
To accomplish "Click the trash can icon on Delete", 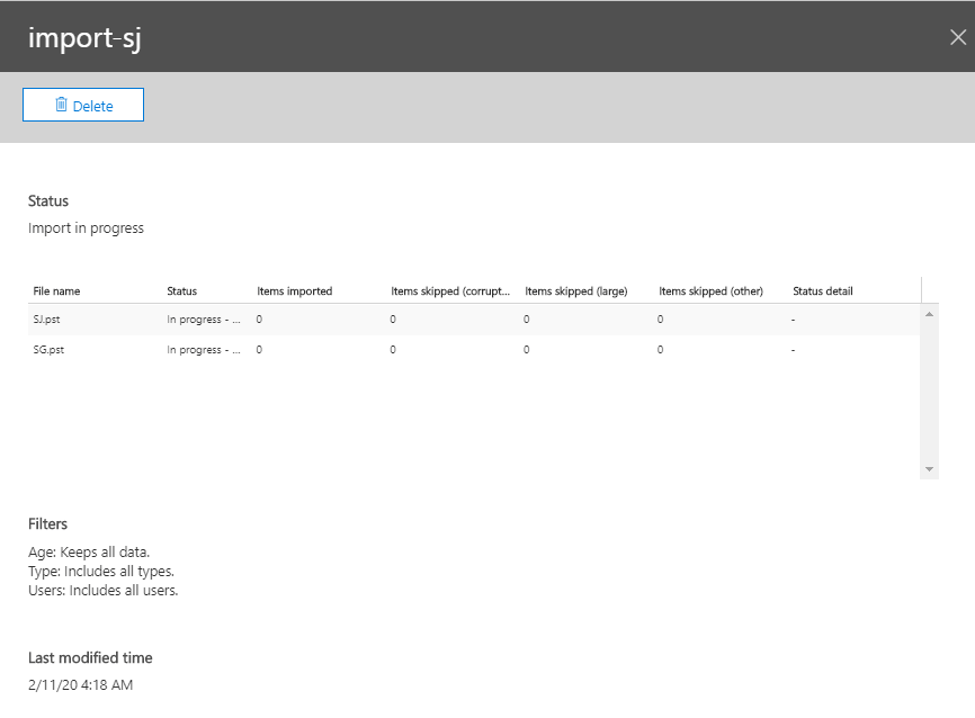I will click(x=61, y=105).
